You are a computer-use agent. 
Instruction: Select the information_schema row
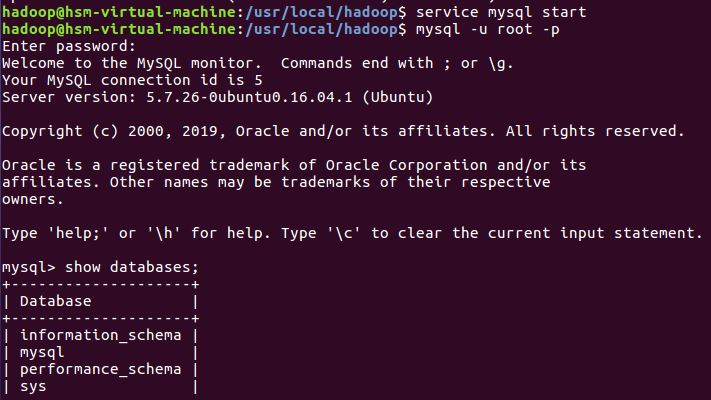[100, 336]
